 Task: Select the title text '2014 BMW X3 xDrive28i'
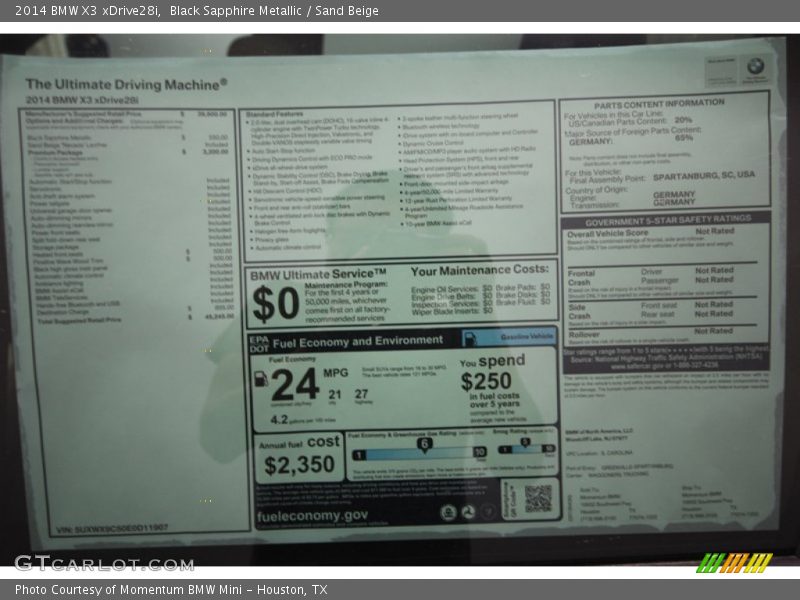click(x=86, y=10)
